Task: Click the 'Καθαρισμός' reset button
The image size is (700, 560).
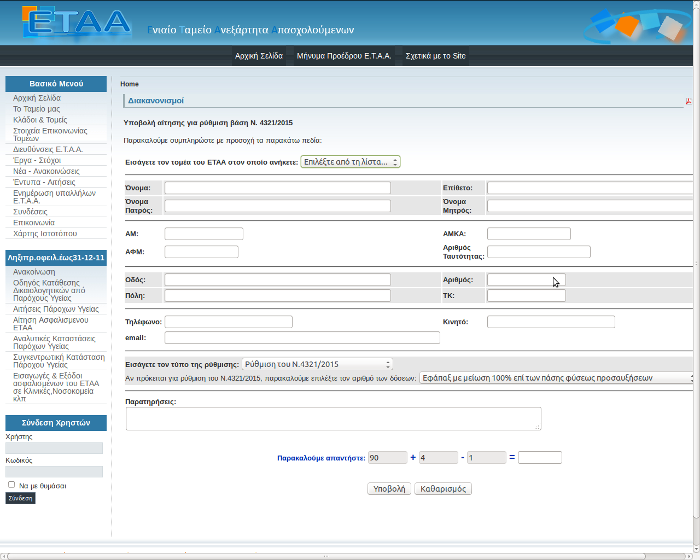Action: 443,489
